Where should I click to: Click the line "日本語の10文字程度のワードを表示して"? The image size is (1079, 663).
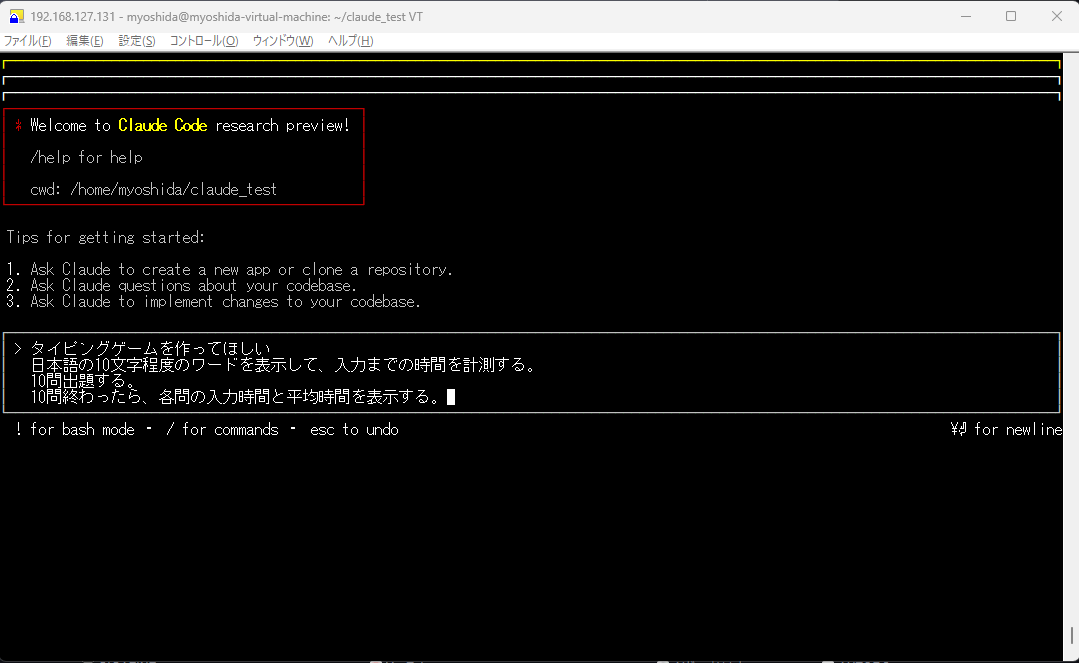pos(283,365)
